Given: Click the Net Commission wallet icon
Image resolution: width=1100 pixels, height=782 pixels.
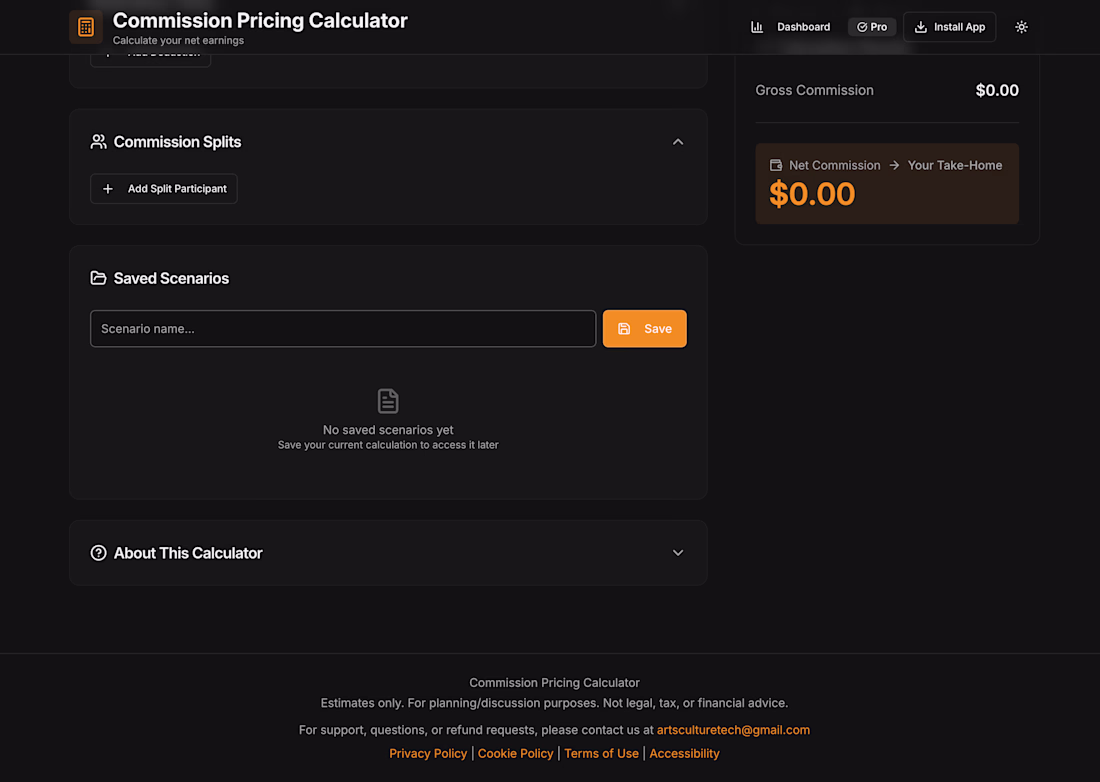Looking at the screenshot, I should point(775,166).
